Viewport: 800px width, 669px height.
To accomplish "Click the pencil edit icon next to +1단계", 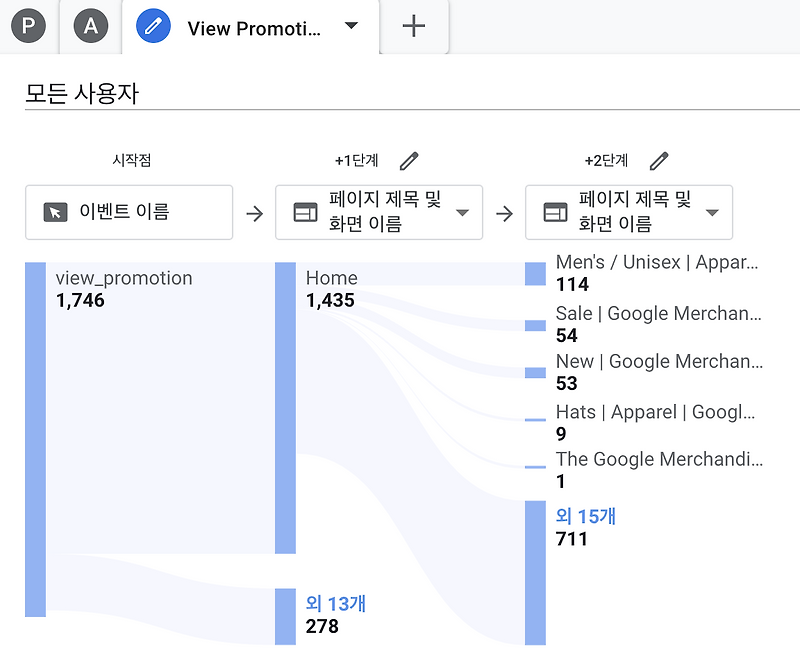I will coord(410,160).
